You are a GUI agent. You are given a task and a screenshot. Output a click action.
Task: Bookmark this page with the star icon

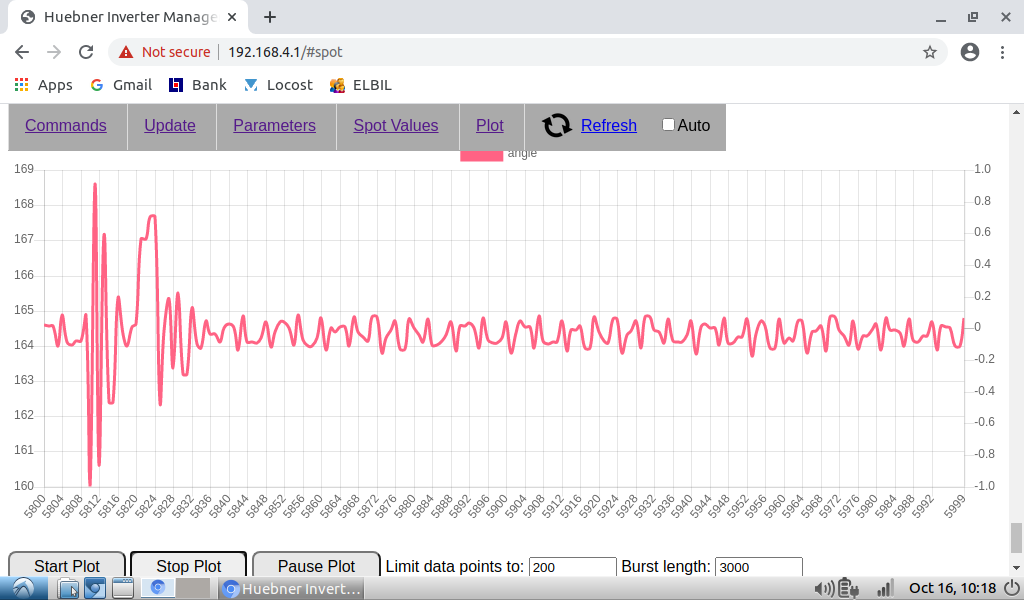[x=929, y=52]
